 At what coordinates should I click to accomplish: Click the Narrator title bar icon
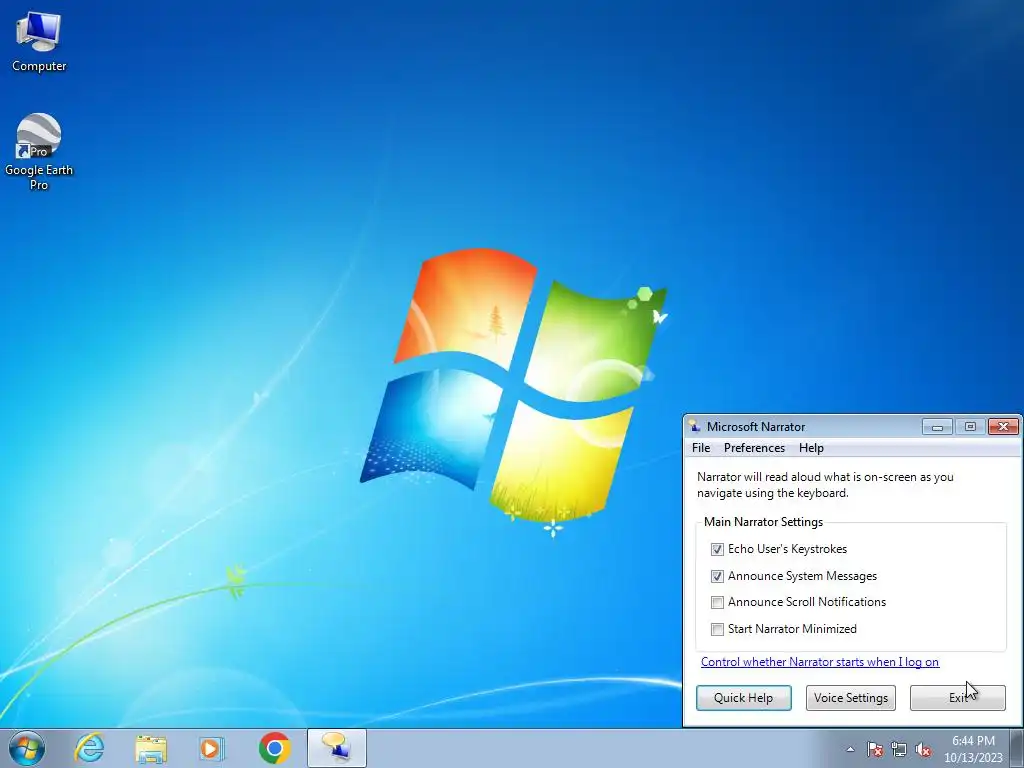pyautogui.click(x=695, y=426)
